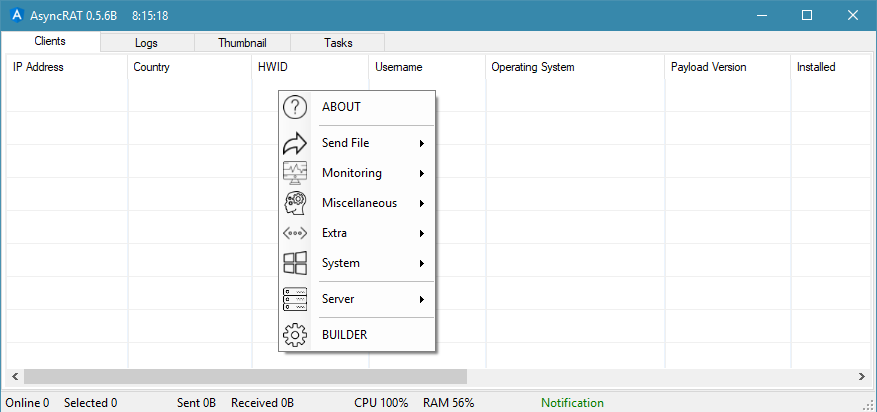Sort by the Country column header
877x412 pixels.
(190, 67)
